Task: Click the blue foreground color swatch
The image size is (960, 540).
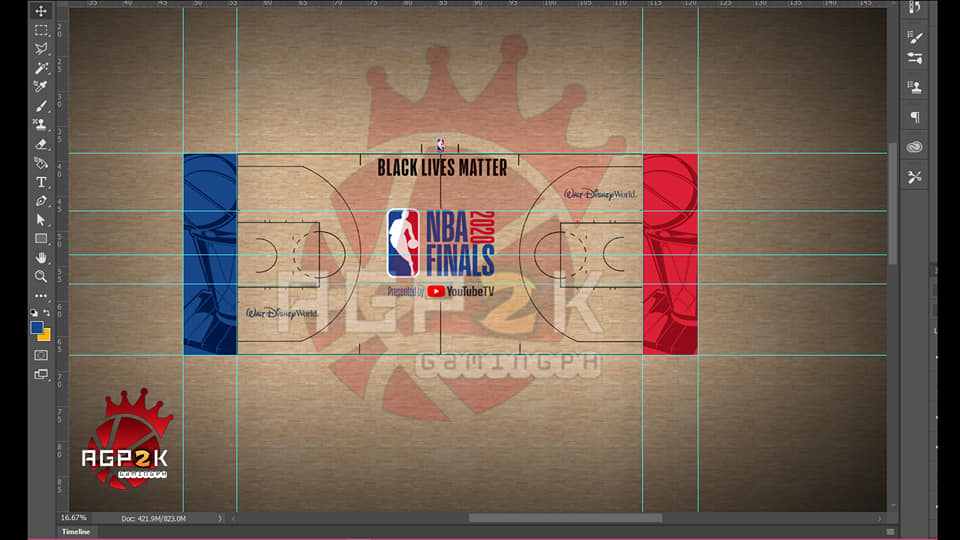Action: (37, 328)
